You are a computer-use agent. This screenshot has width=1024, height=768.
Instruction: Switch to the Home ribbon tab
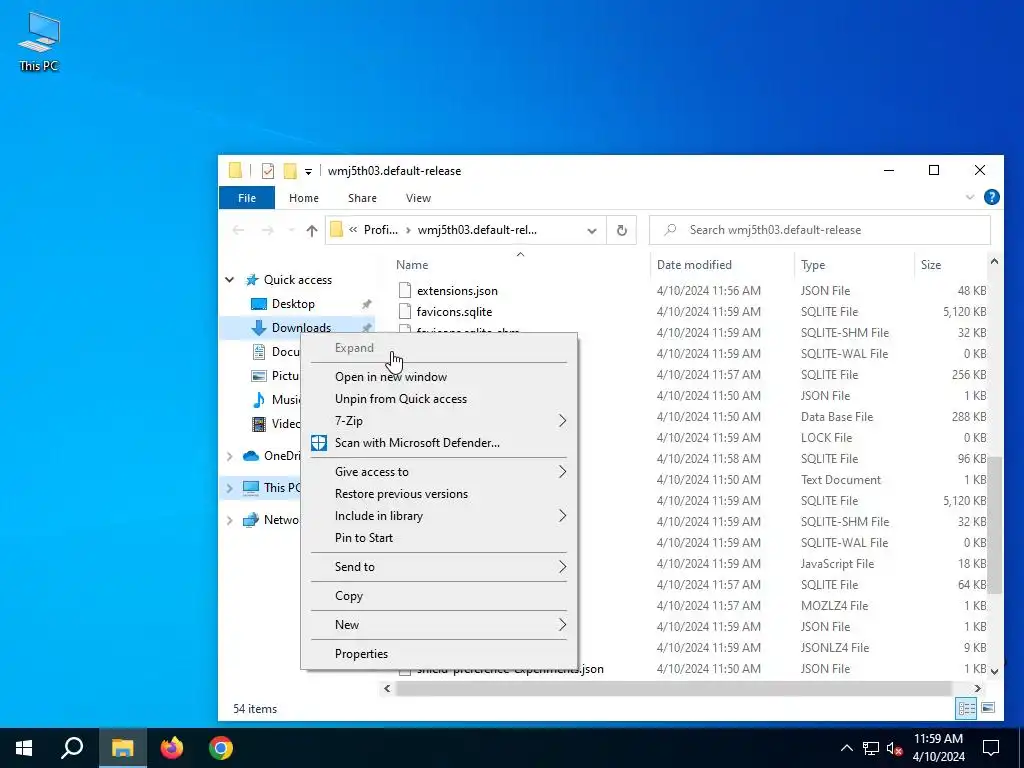[304, 198]
